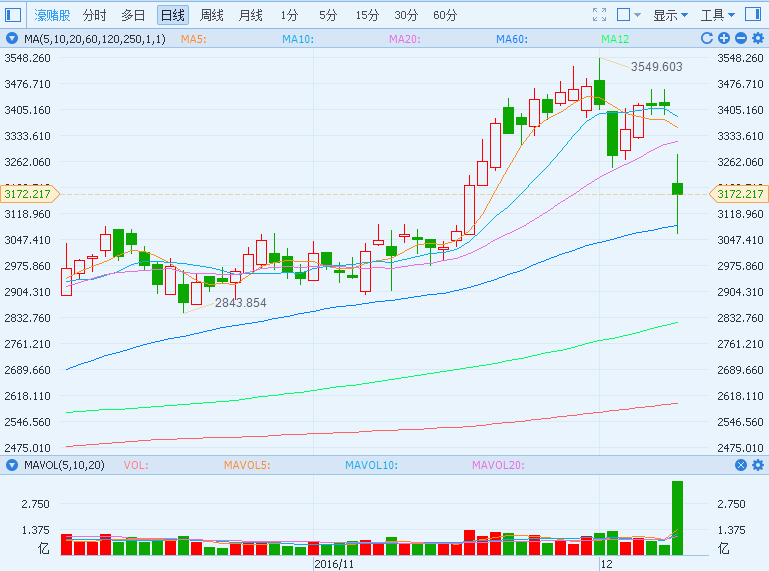The image size is (769, 571).
Task: Click the stock name link at top left
Action: pos(52,15)
